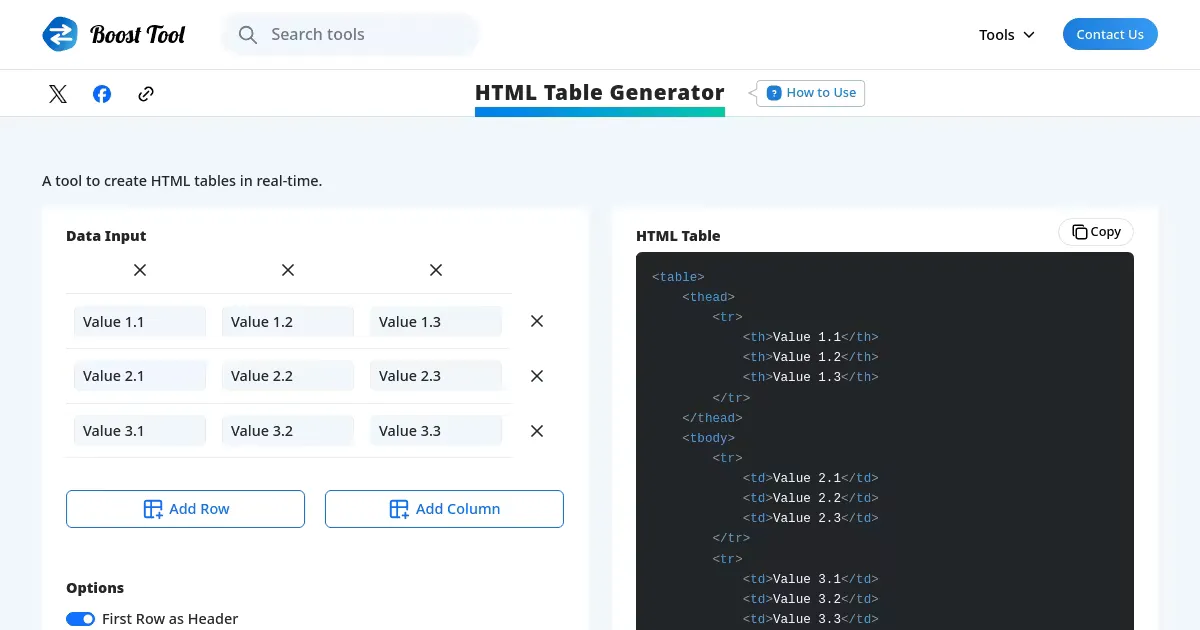Click the Boost Tool logo icon
Viewport: 1200px width, 630px height.
tap(60, 34)
